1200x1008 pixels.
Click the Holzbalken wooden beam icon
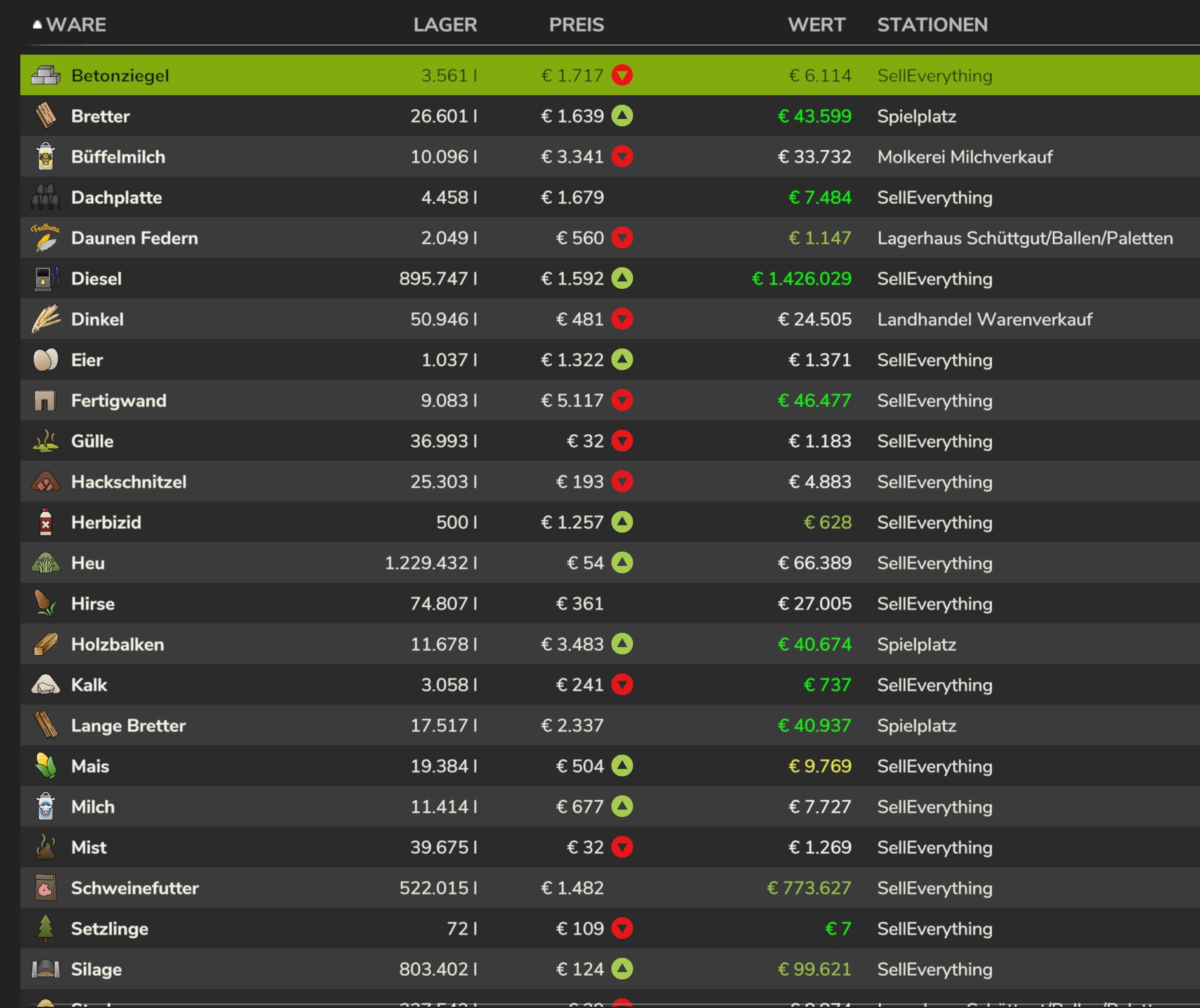coord(46,644)
